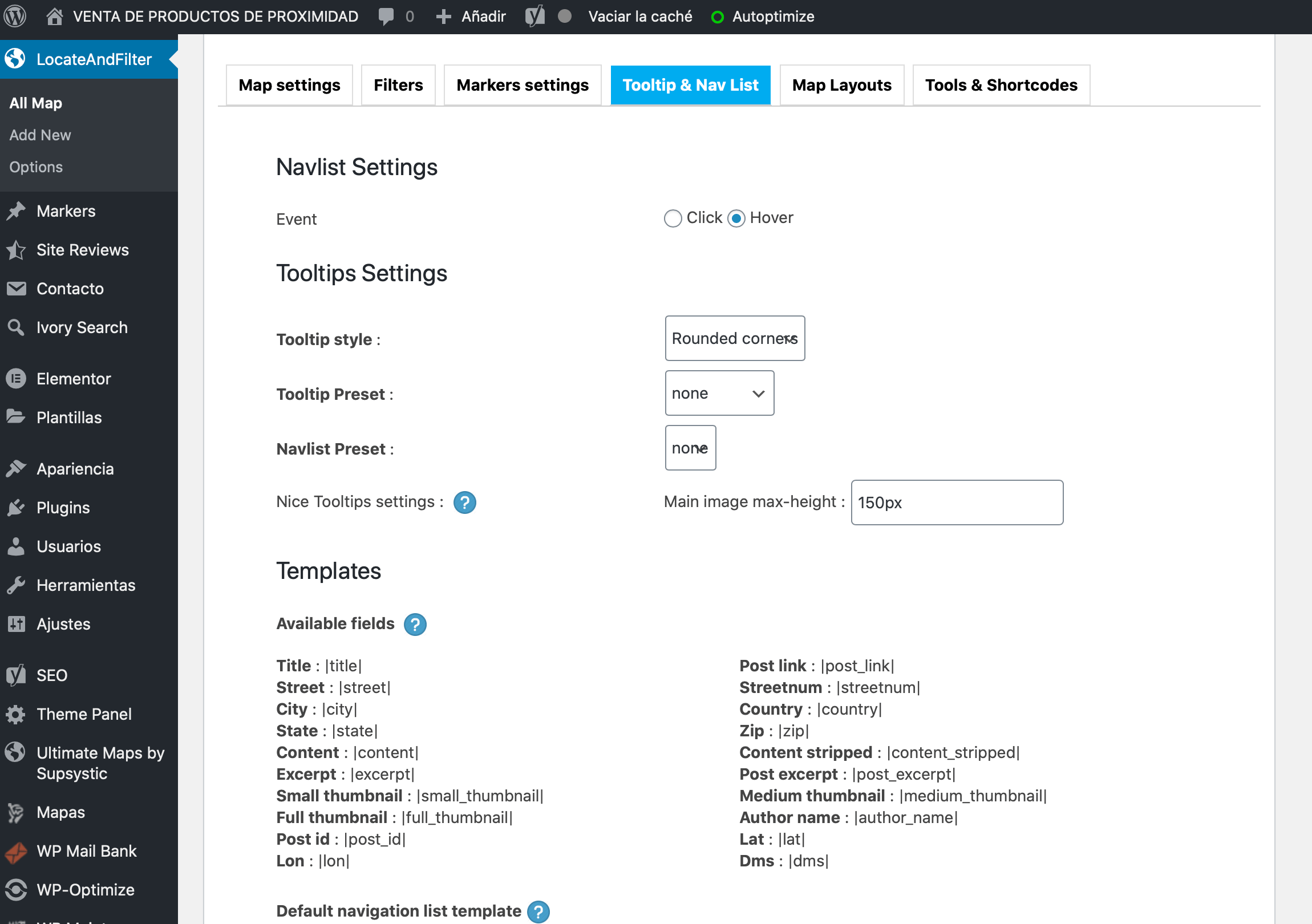Click the Plugins plug icon
Image resolution: width=1312 pixels, height=924 pixels.
(16, 508)
